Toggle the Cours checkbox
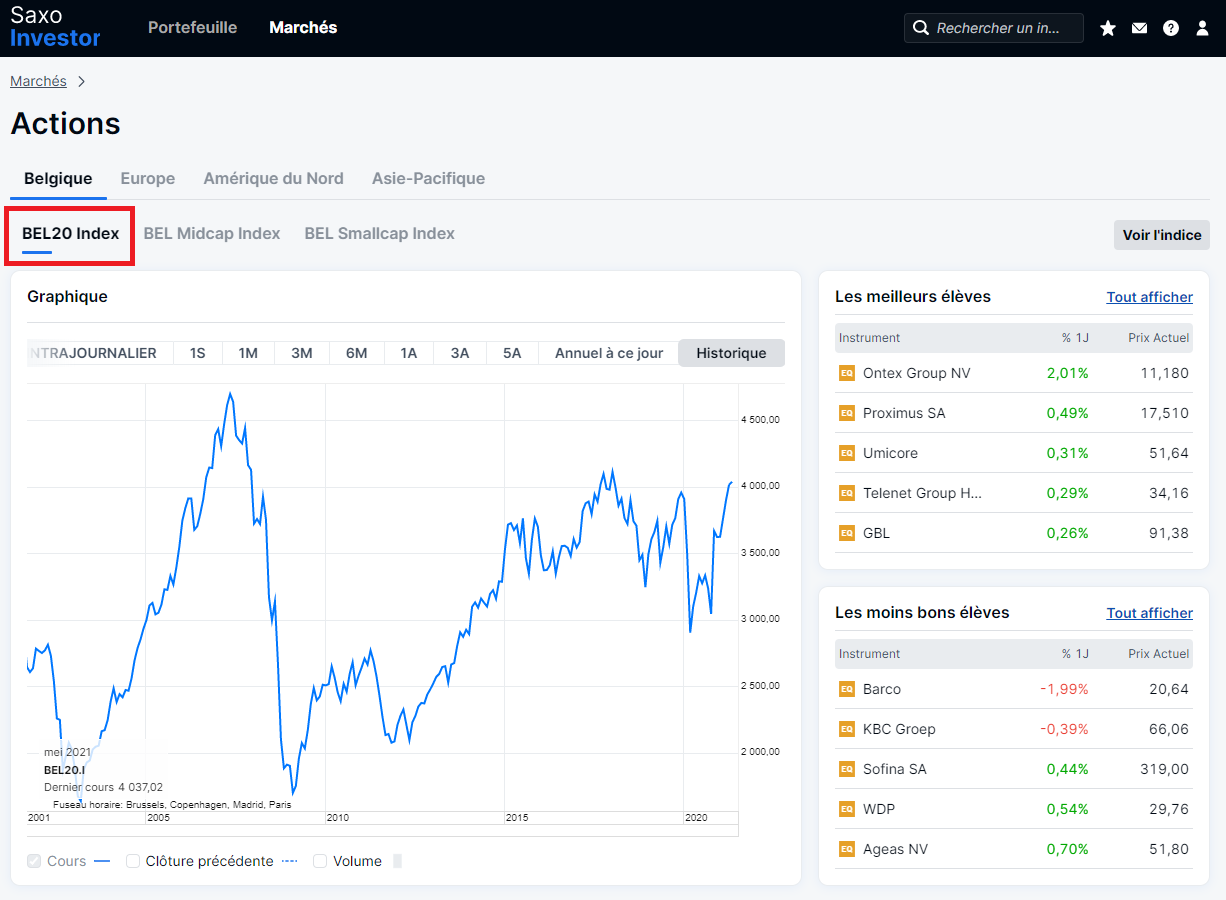This screenshot has height=900, width=1226. point(34,861)
